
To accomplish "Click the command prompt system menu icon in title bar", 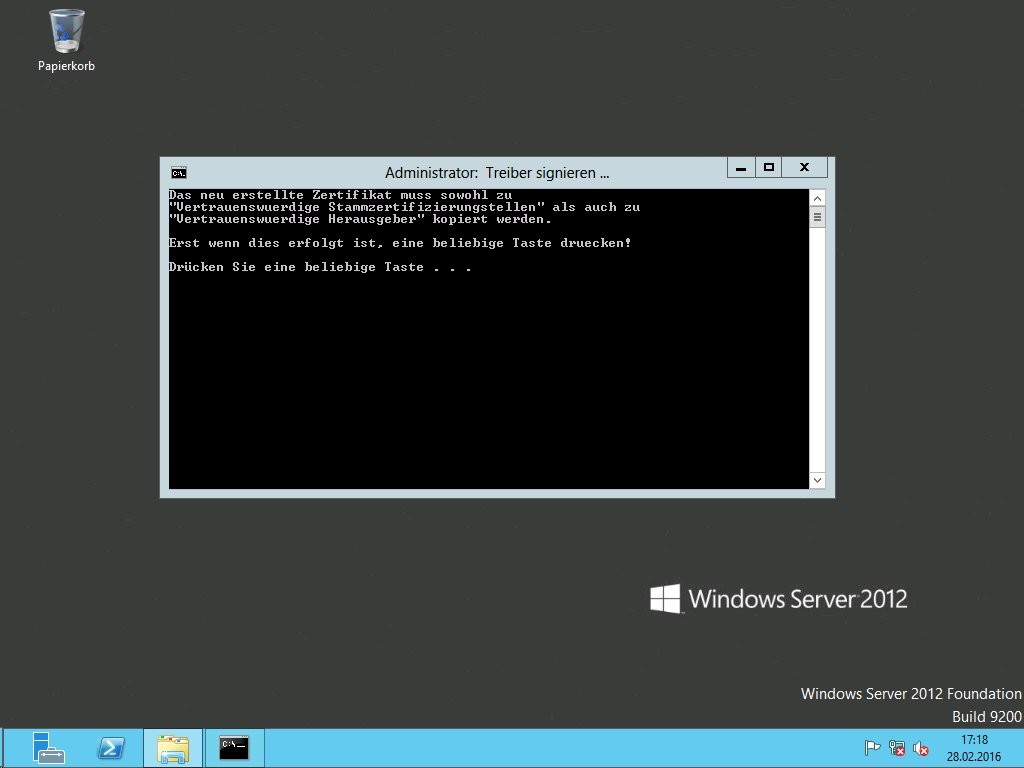I will 178,172.
